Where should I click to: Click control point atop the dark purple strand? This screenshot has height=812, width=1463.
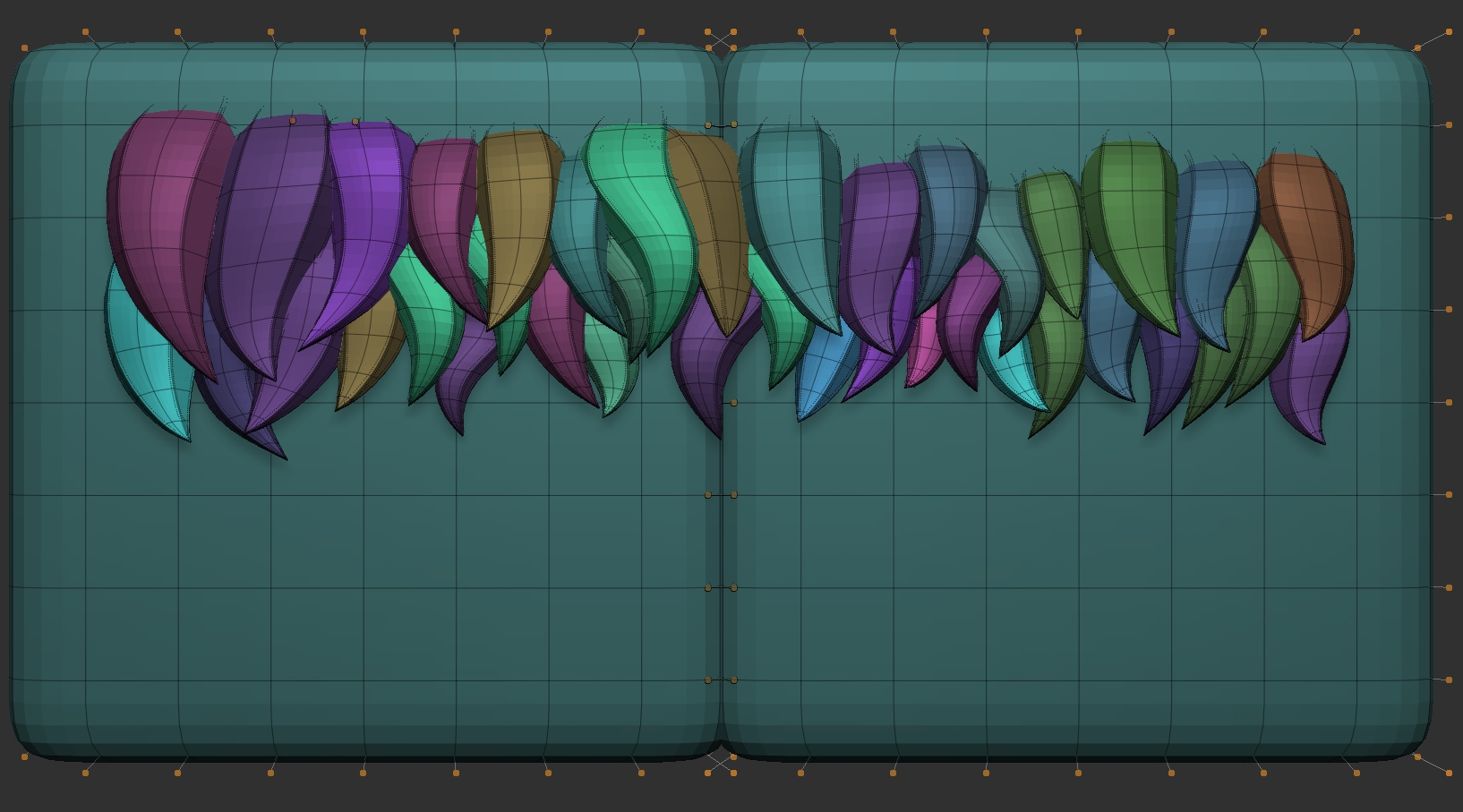293,120
